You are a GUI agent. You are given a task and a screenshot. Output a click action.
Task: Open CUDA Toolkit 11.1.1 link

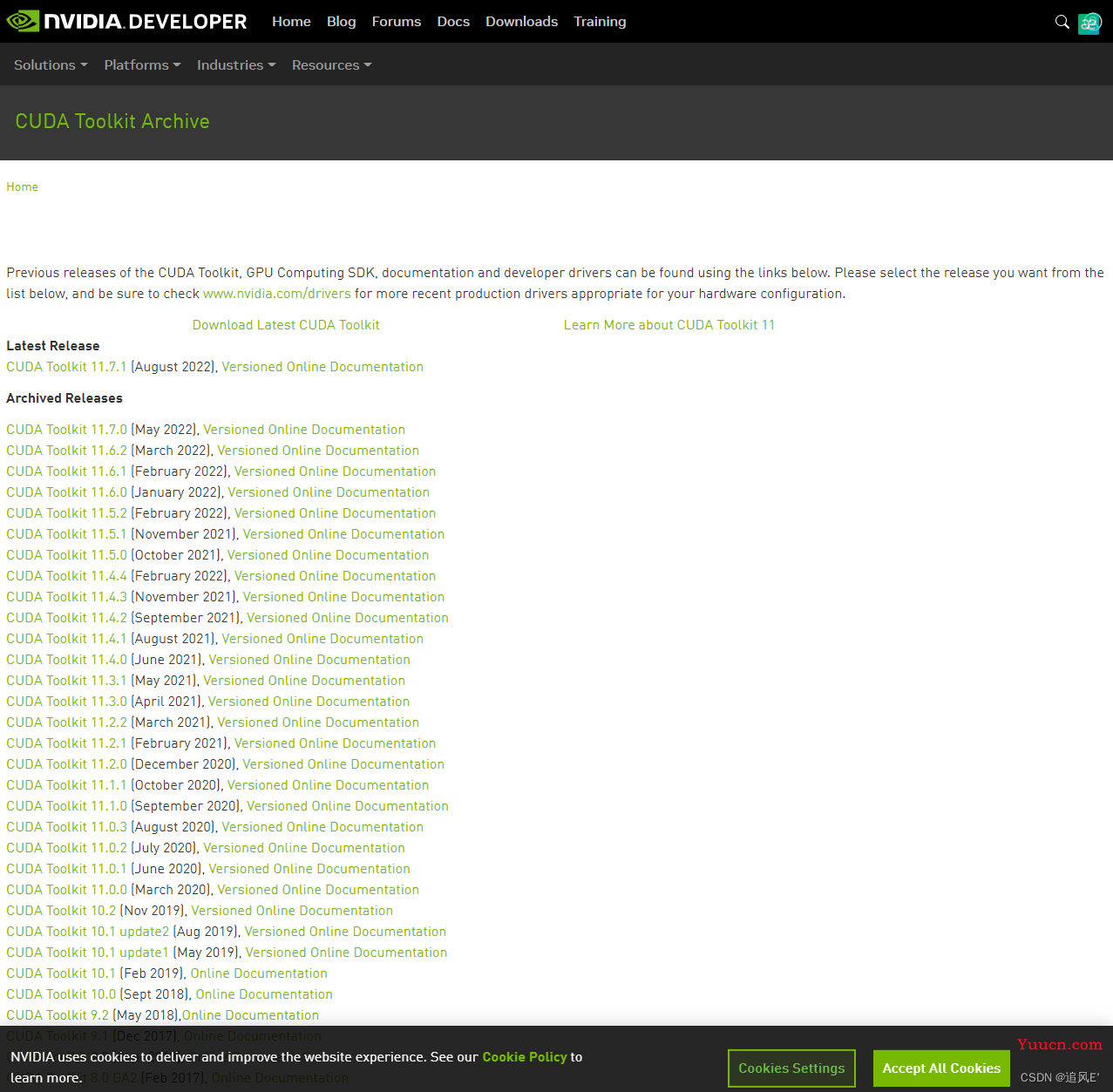pos(66,785)
